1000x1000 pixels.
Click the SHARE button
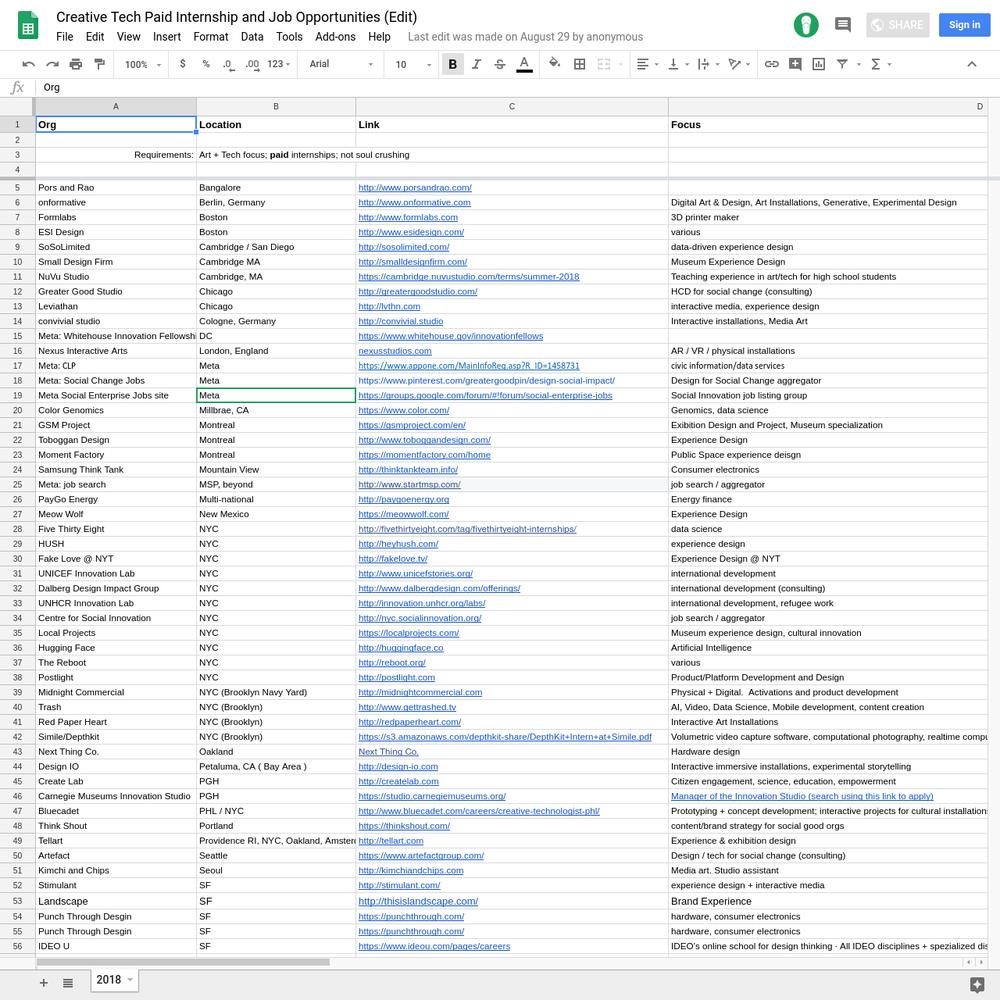897,25
